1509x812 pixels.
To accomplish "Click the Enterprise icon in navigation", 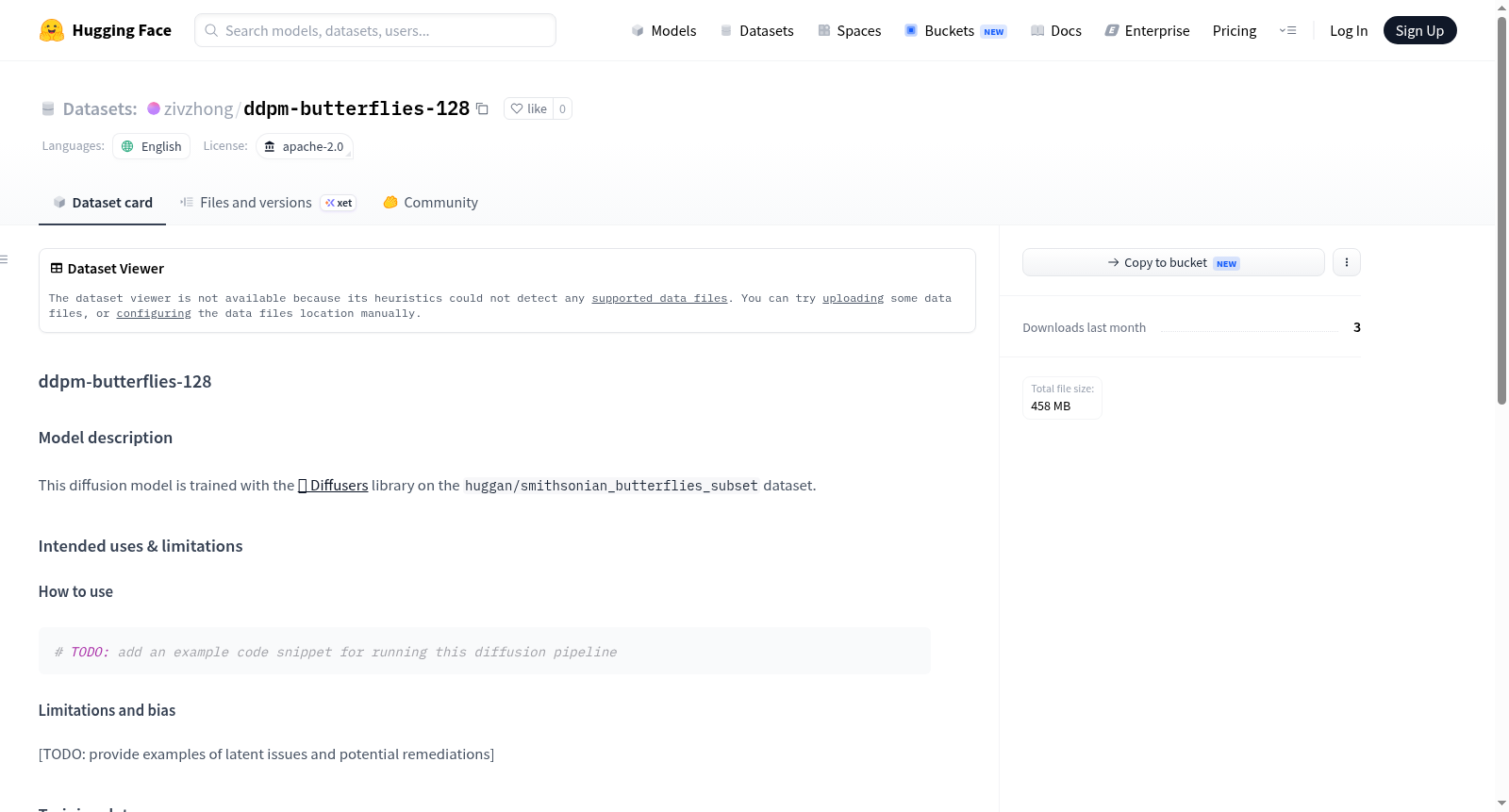I will pos(1112,30).
